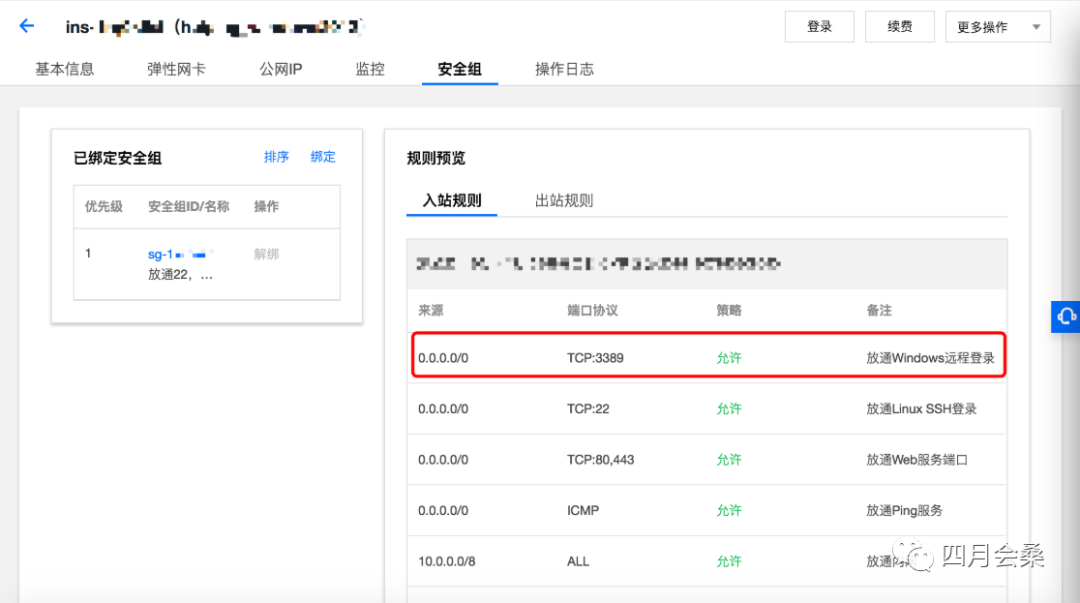Click 允许 in the TCP:22 row
Image resolution: width=1080 pixels, height=603 pixels.
729,409
